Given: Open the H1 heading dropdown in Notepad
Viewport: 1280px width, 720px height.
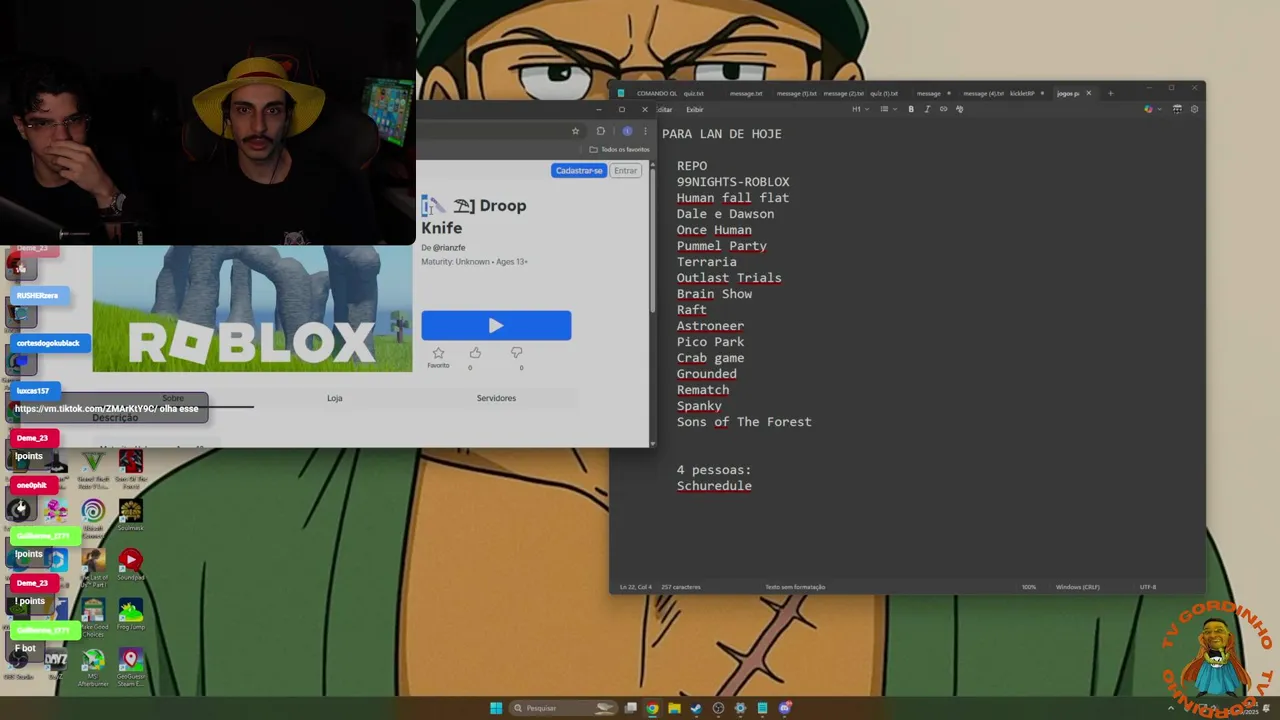Looking at the screenshot, I should 859,110.
